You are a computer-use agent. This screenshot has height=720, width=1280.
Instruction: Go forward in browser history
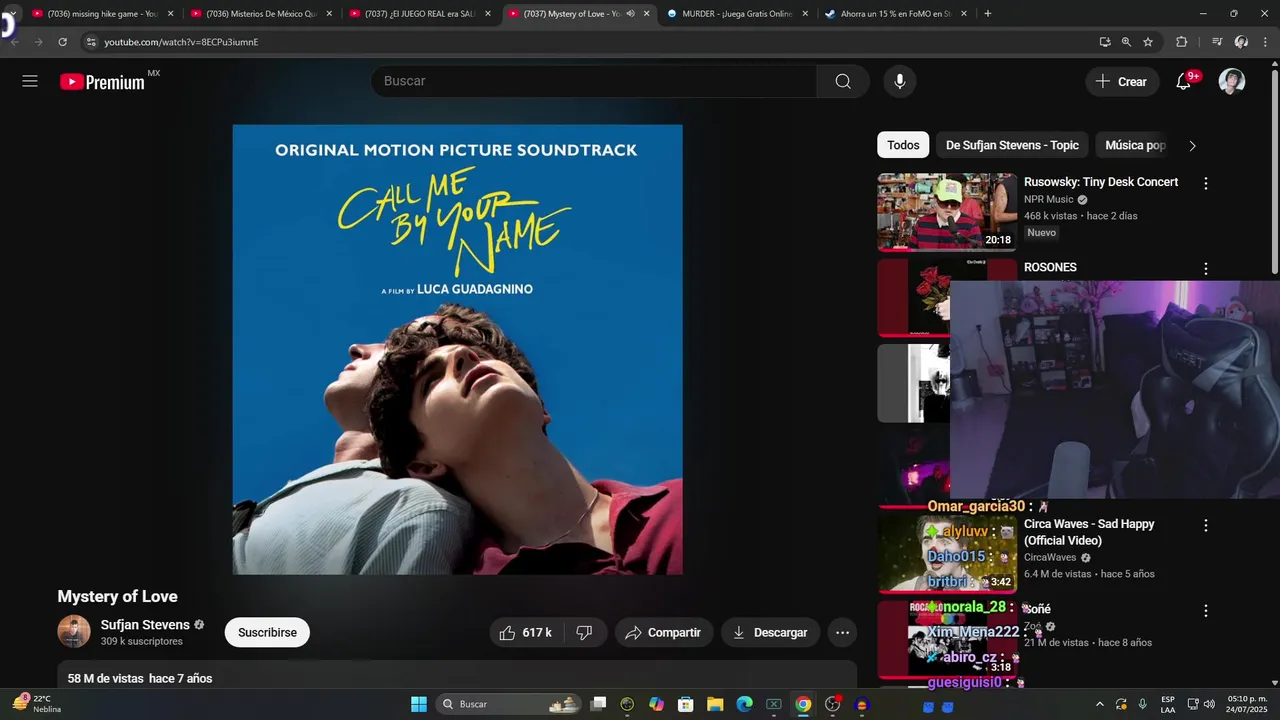coord(38,42)
